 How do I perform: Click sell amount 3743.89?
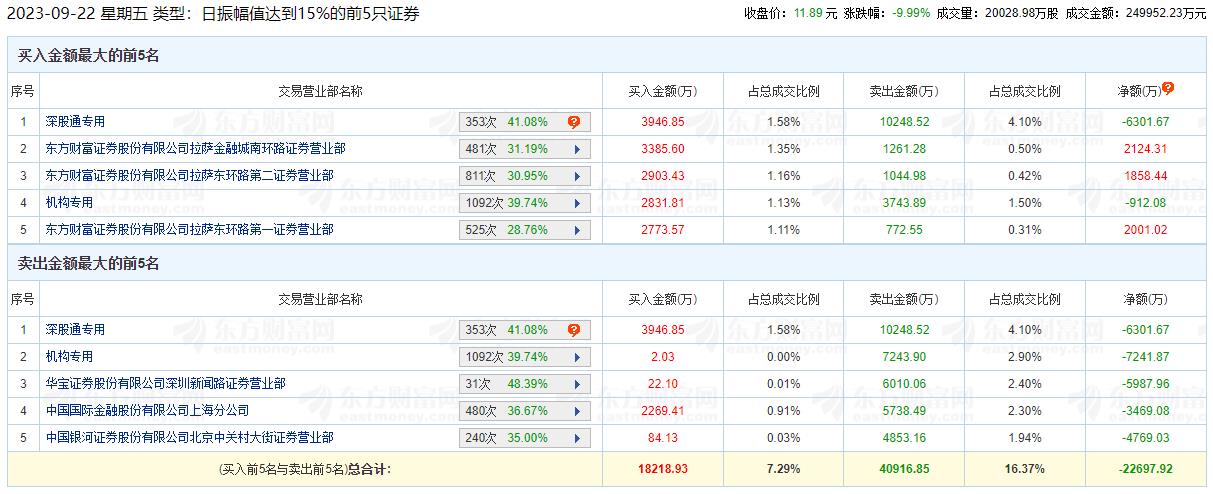(904, 203)
